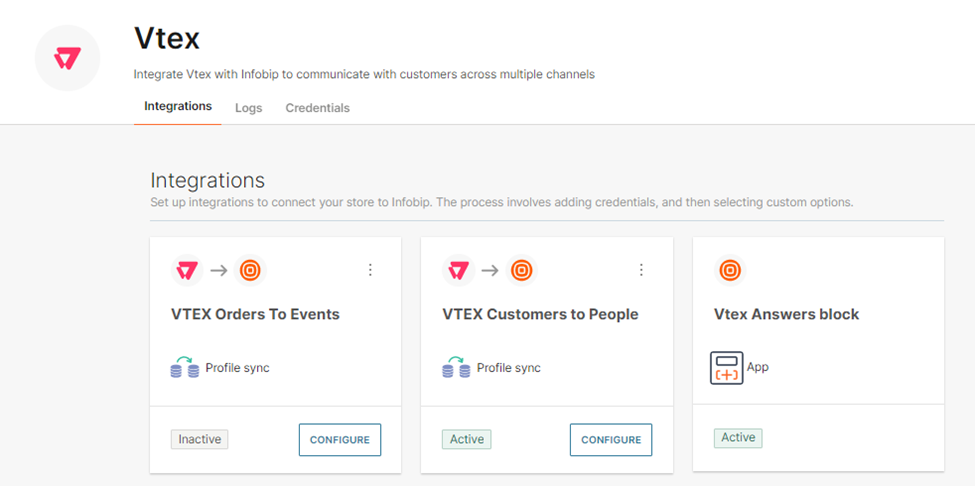Click Infobip icon on Customers to People card
Screen dimensions: 975x486
tap(521, 270)
